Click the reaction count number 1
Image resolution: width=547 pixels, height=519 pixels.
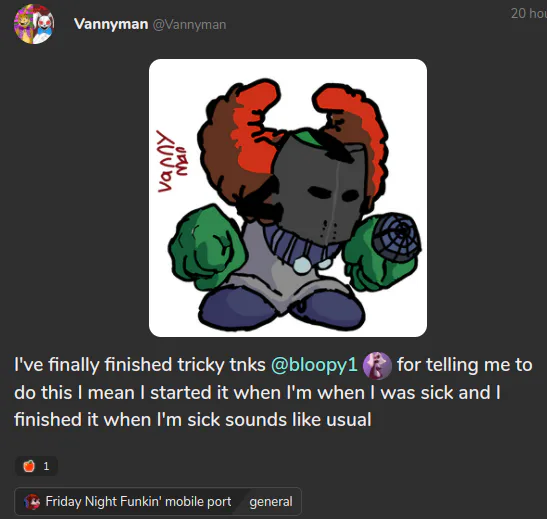click(x=46, y=466)
